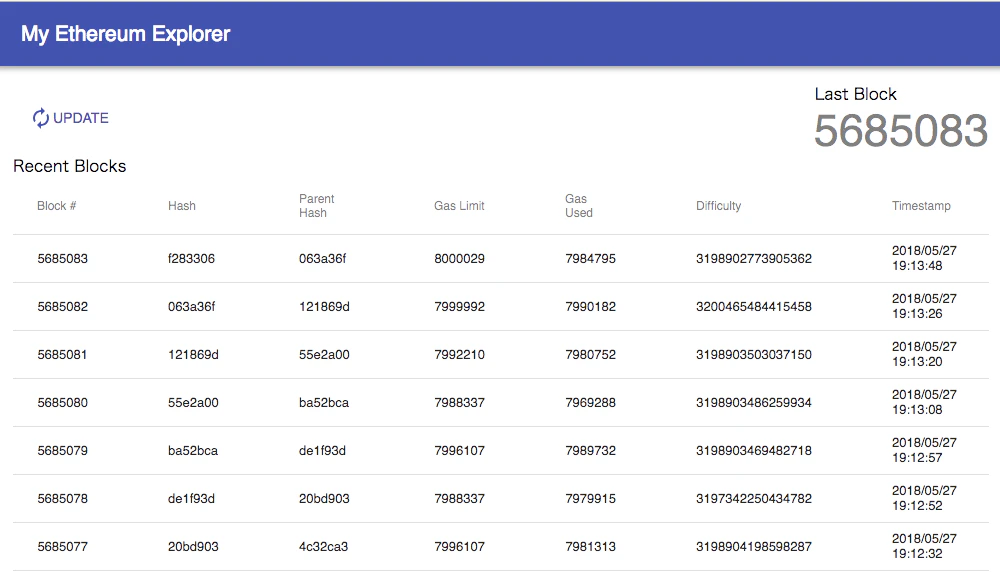Click the refresh arrows icon next to UPDATE
Image resolution: width=1000 pixels, height=576 pixels.
pos(40,118)
